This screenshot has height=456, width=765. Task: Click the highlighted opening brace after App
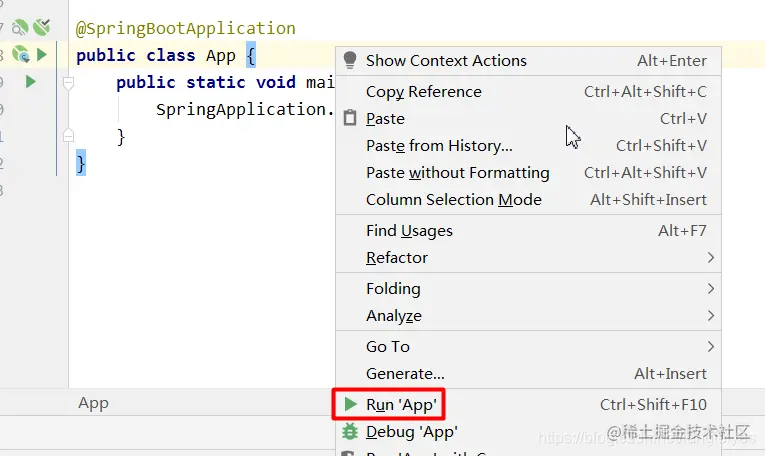[251, 55]
